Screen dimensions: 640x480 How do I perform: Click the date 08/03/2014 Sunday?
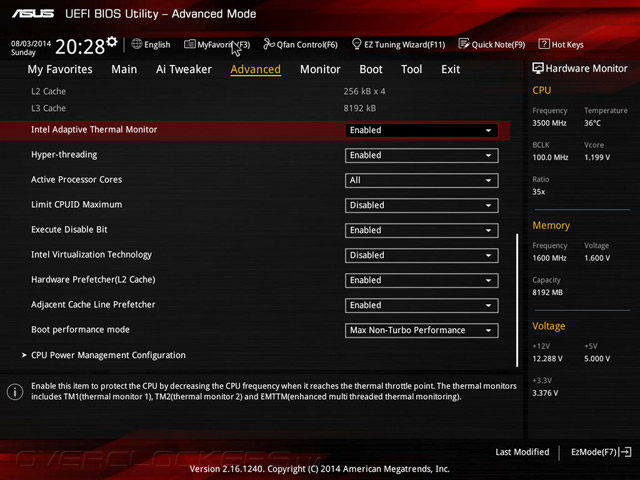click(x=31, y=48)
